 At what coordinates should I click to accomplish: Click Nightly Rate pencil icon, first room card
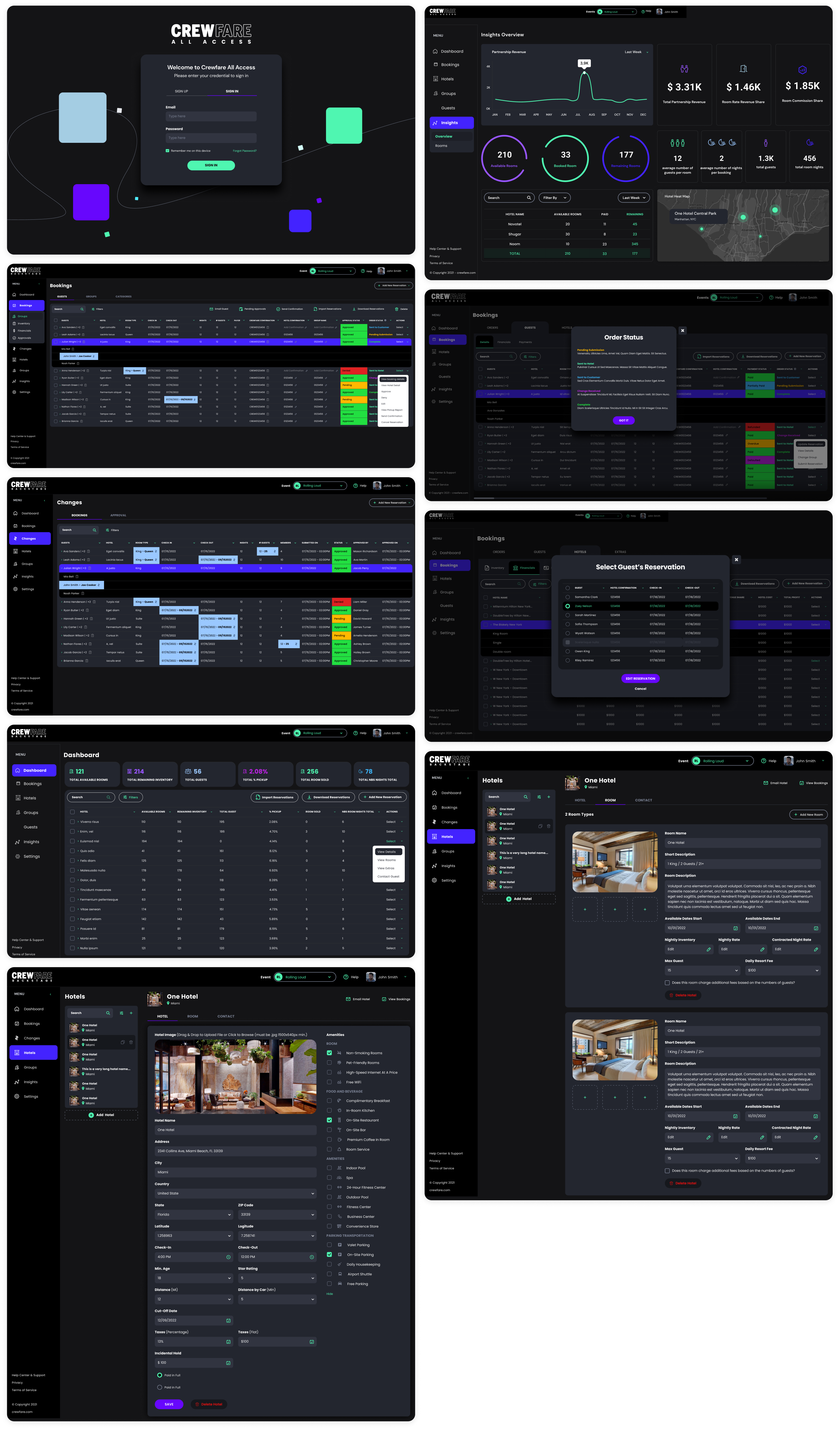762,949
